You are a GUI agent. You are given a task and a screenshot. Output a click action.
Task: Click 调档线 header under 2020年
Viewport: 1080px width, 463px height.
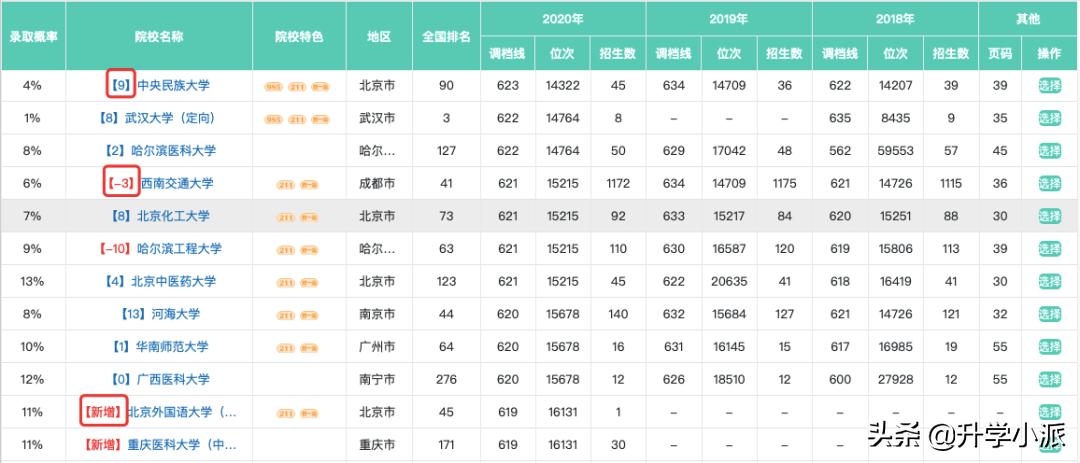click(508, 53)
